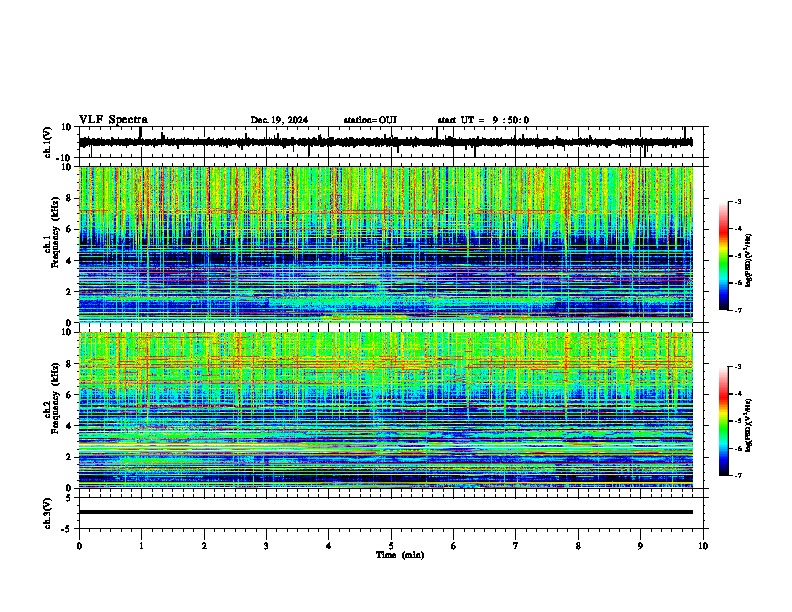Click the "-7" label on ch.2 color scale

point(738,475)
